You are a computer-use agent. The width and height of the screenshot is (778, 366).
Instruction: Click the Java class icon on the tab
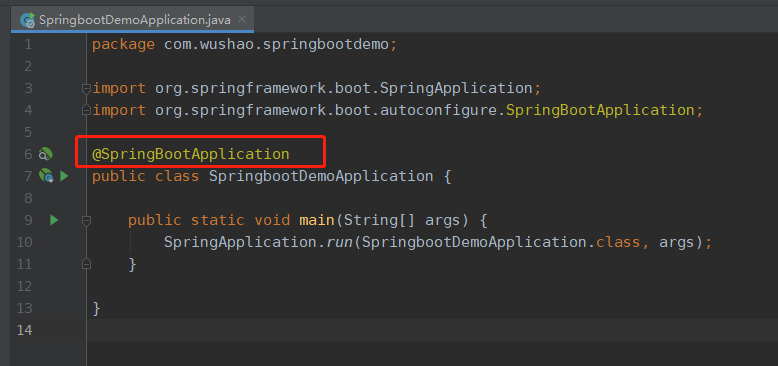coord(27,20)
